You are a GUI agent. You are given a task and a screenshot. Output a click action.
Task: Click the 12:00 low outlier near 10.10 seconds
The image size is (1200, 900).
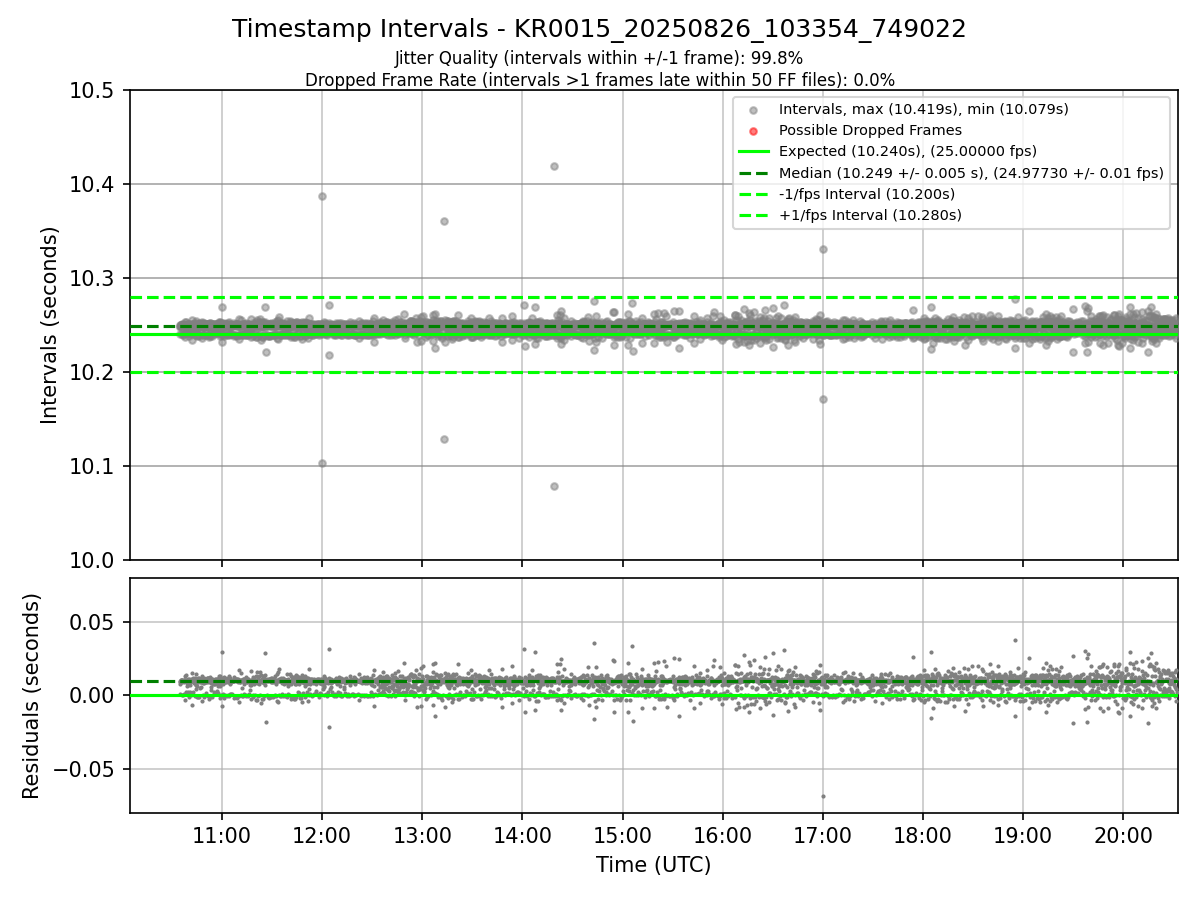point(322,463)
